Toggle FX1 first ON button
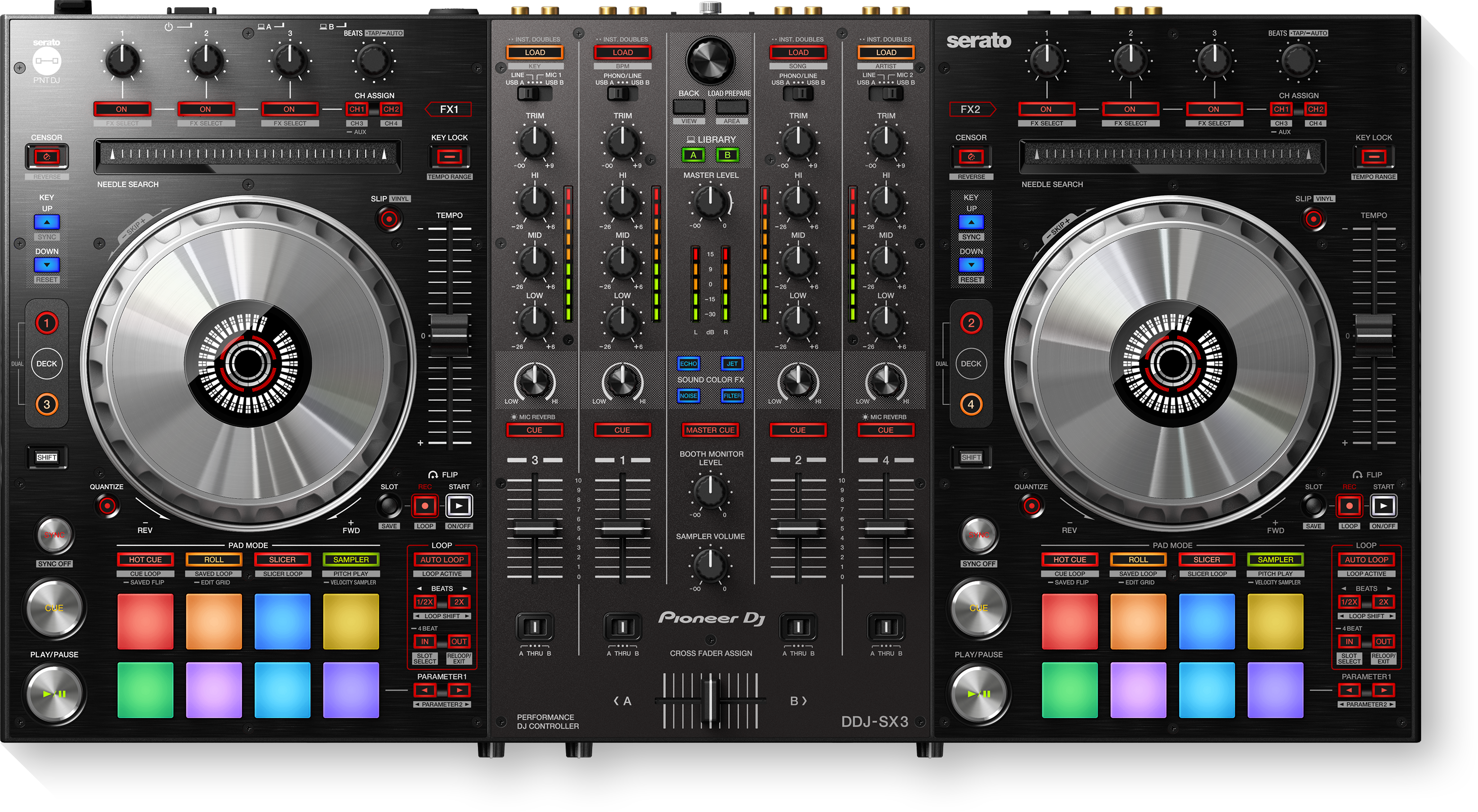 (x=122, y=109)
